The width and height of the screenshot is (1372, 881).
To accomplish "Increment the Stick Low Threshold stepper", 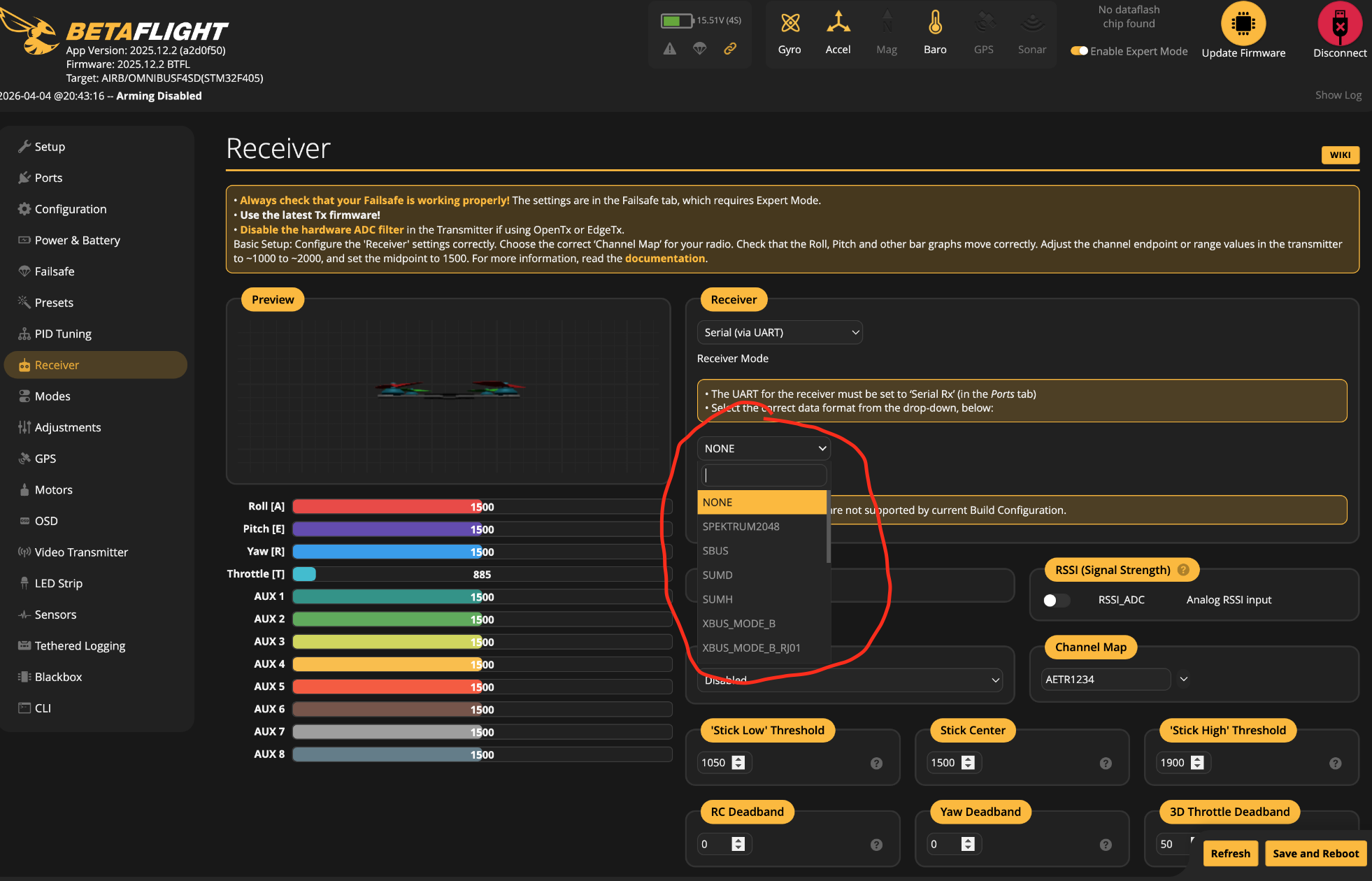I will click(738, 759).
